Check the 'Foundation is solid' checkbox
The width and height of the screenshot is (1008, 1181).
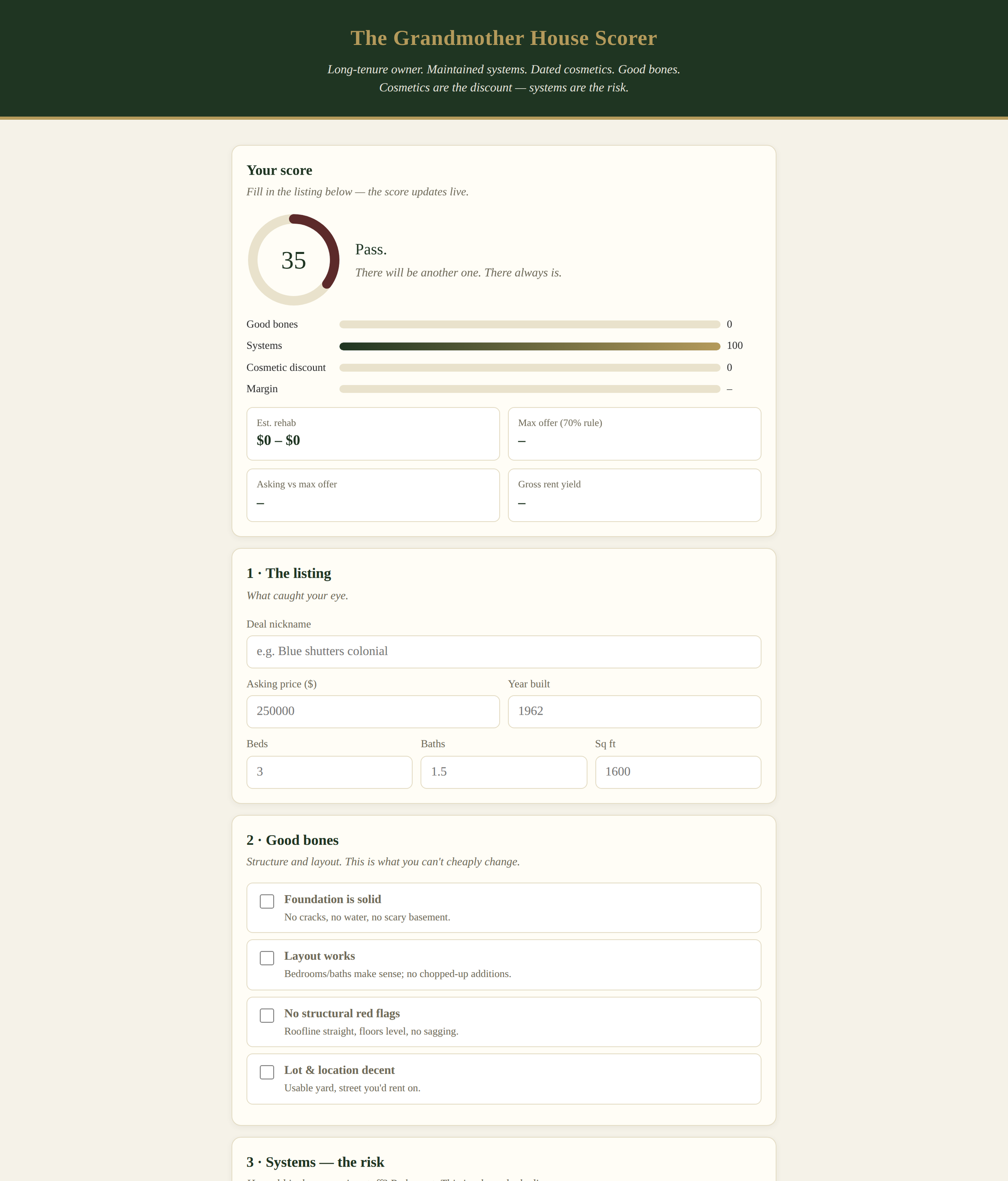(267, 901)
